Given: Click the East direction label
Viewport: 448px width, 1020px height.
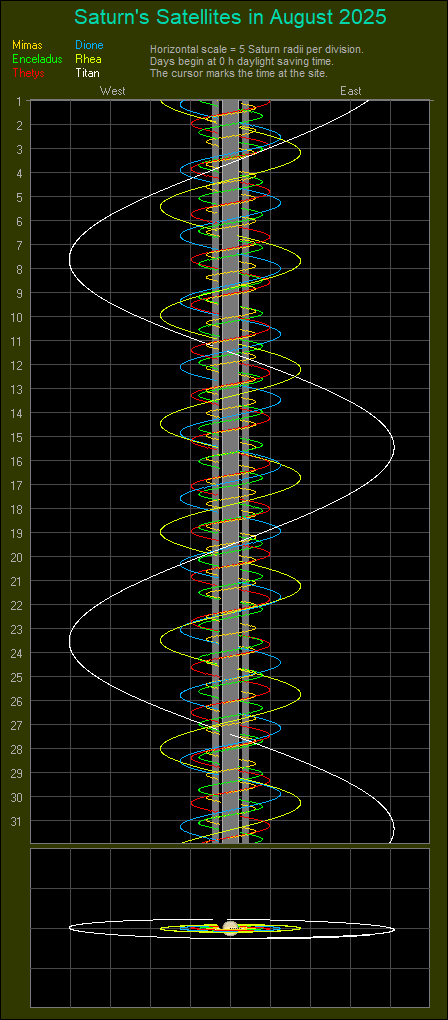Looking at the screenshot, I should point(350,91).
